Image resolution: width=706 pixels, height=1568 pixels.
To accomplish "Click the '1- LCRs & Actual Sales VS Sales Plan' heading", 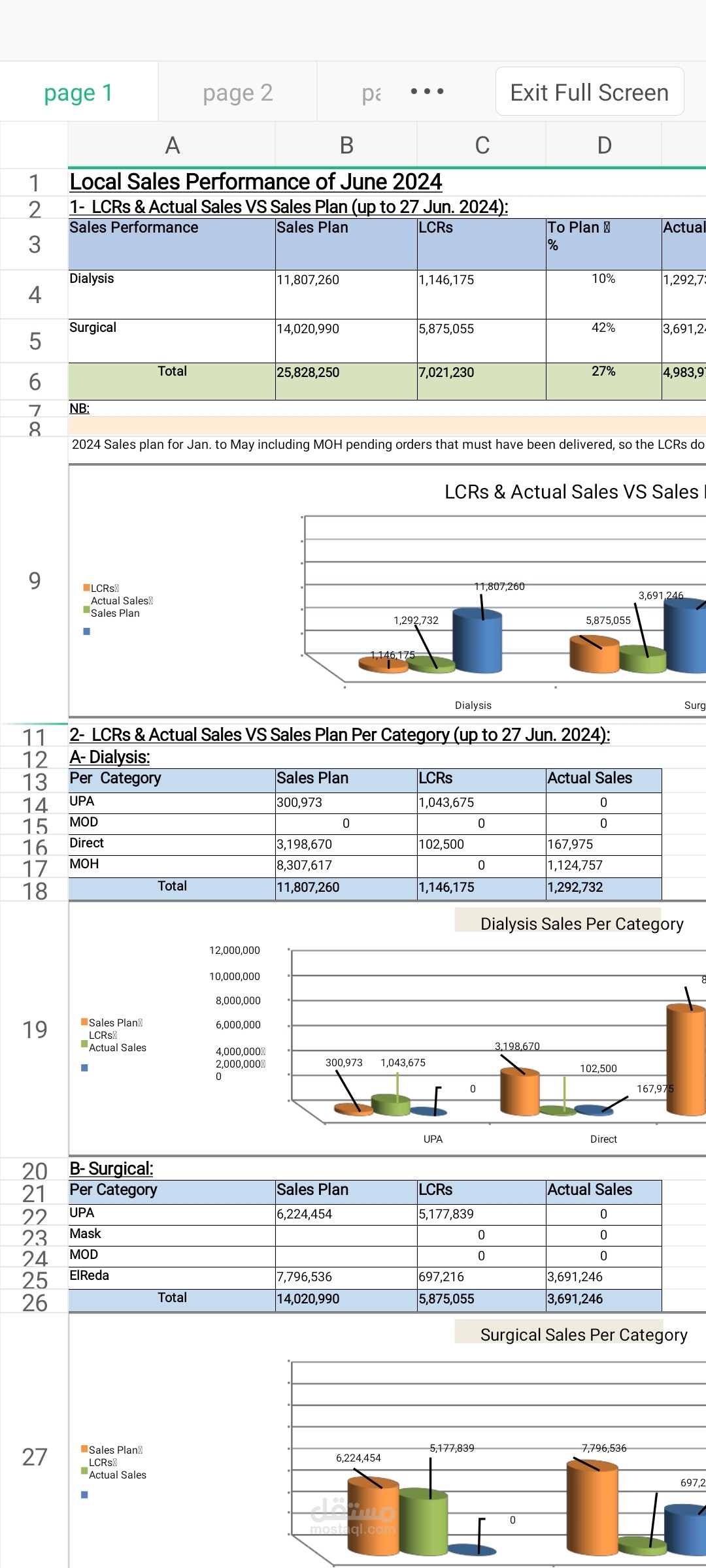I will click(x=288, y=207).
